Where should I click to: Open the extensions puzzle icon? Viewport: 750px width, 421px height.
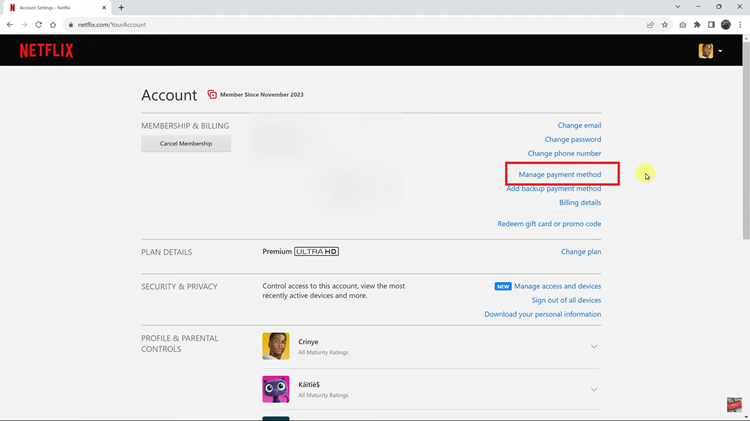point(697,25)
